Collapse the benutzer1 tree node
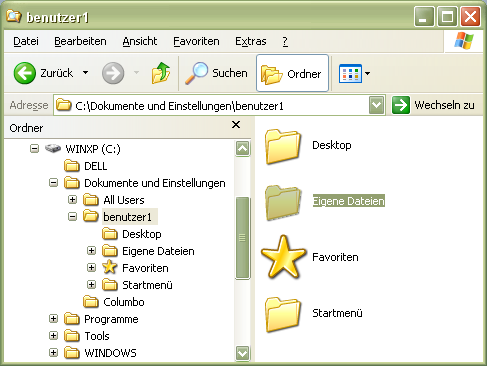The width and height of the screenshot is (487, 366). point(72,216)
